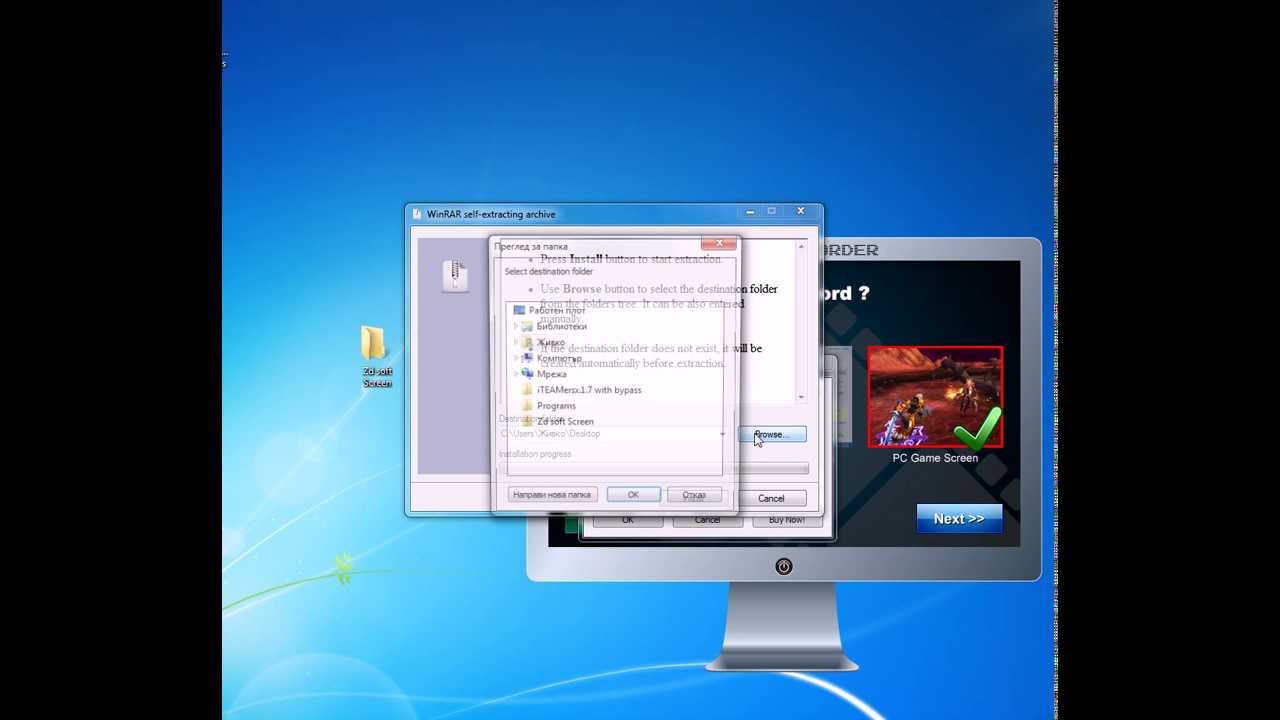Click Buy Now! in the background dialog

pos(787,520)
